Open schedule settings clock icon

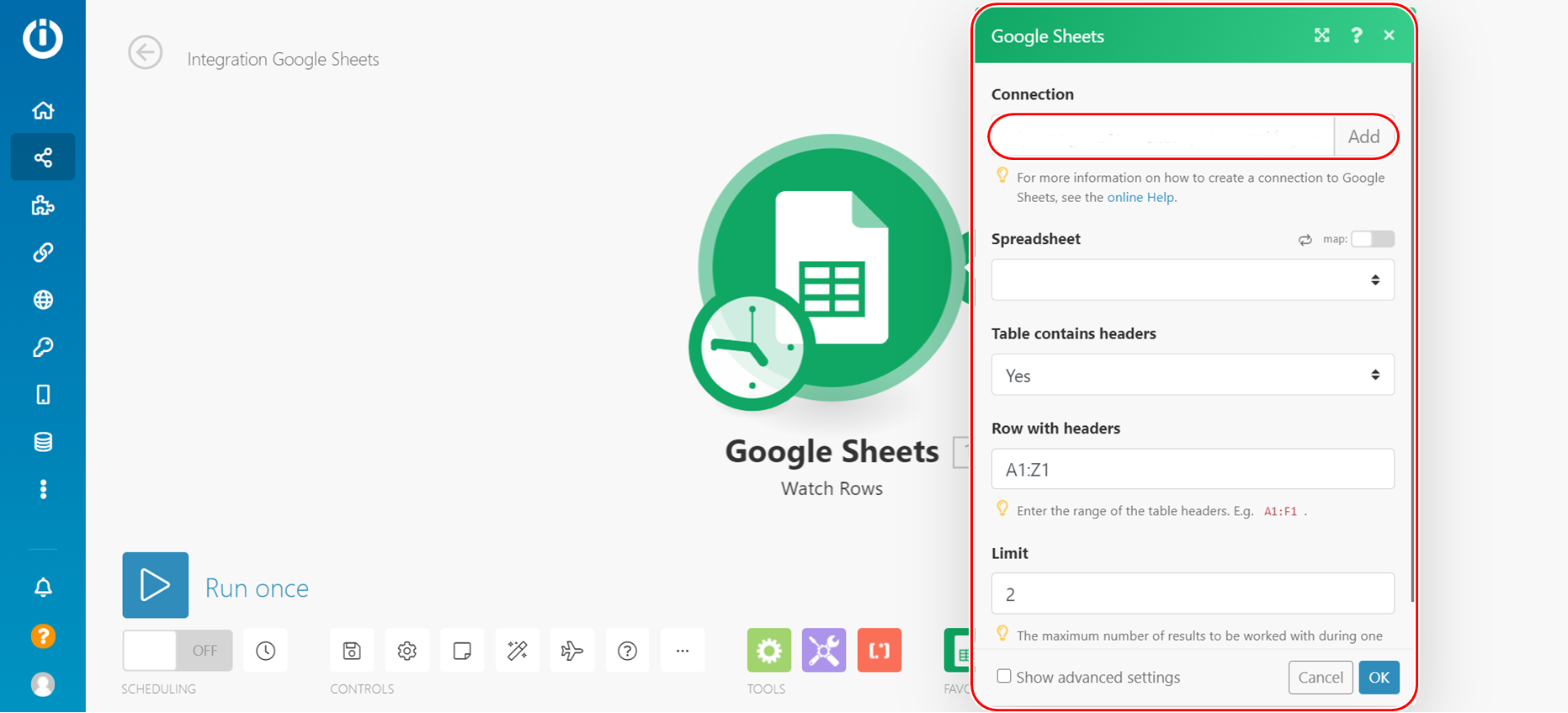pyautogui.click(x=266, y=650)
